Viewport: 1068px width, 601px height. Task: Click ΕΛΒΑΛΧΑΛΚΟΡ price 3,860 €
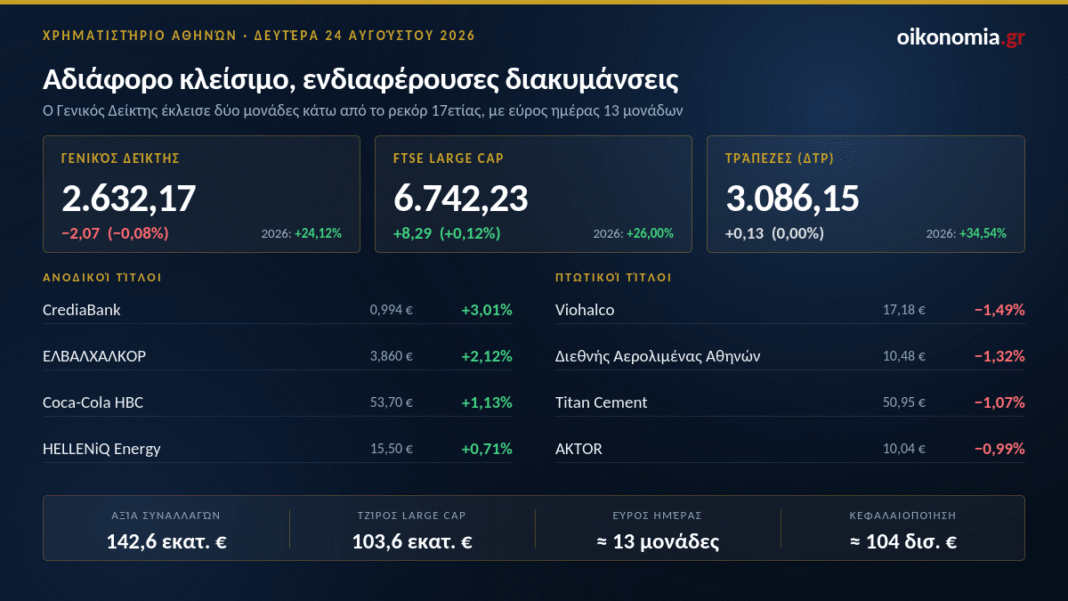391,356
